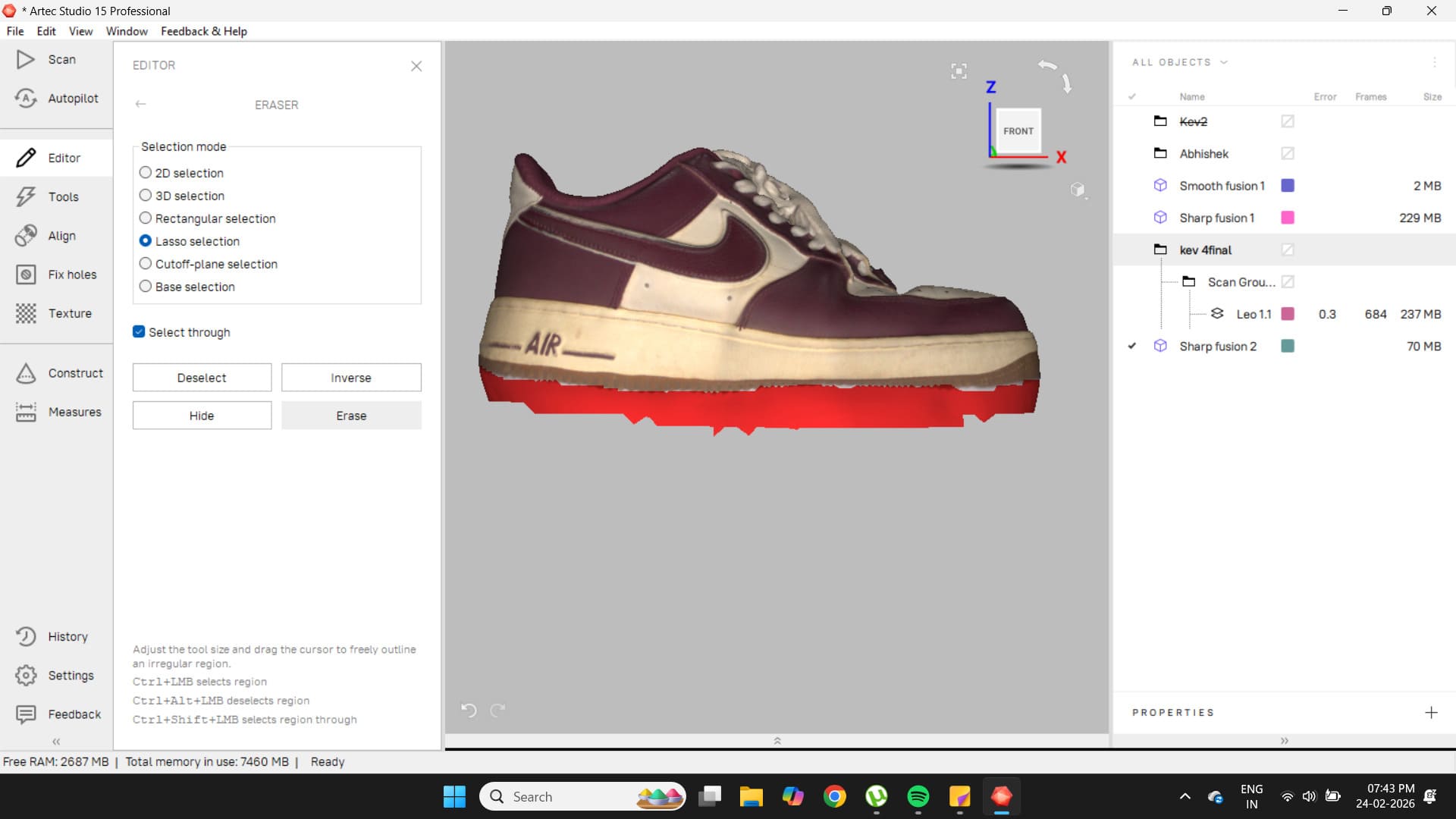Click Sharp fusion 1 pink color swatch
Image resolution: width=1456 pixels, height=819 pixels.
[1288, 218]
